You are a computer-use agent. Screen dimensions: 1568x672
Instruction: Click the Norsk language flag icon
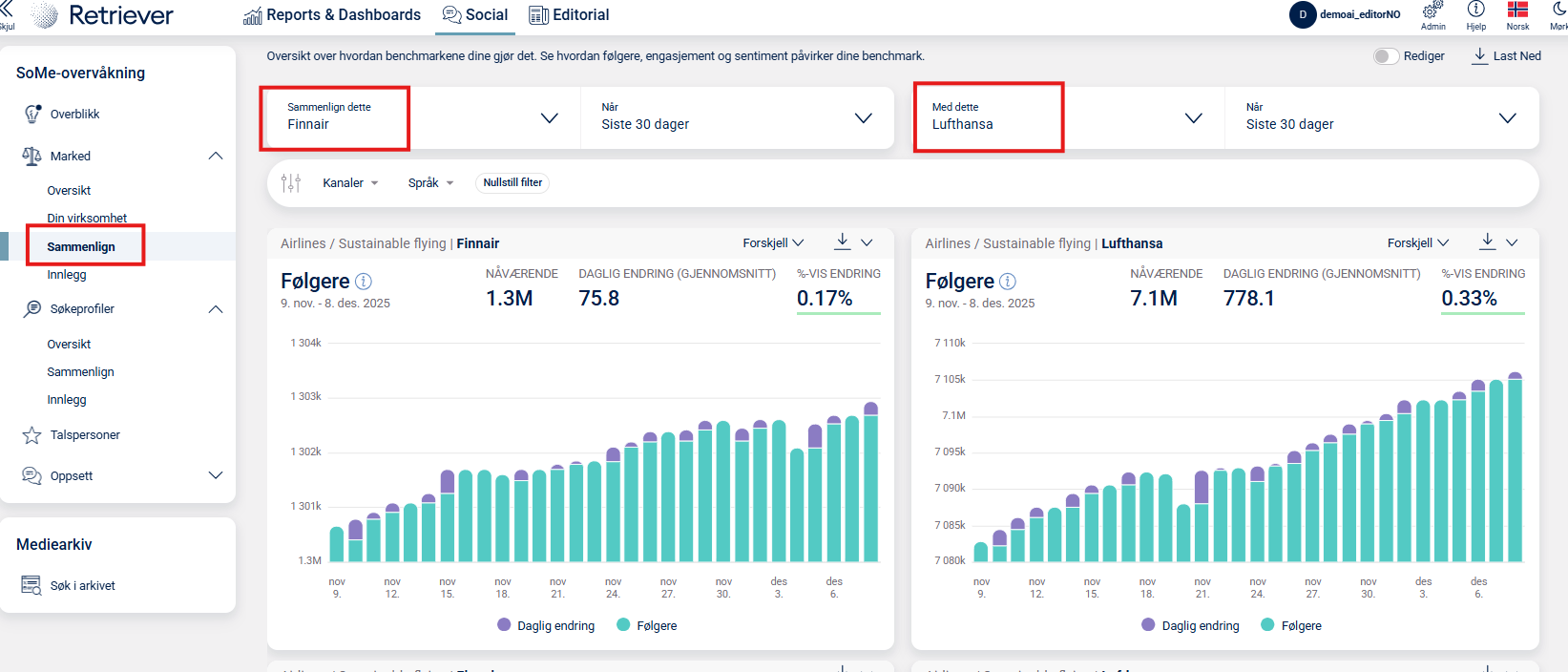pyautogui.click(x=1517, y=10)
